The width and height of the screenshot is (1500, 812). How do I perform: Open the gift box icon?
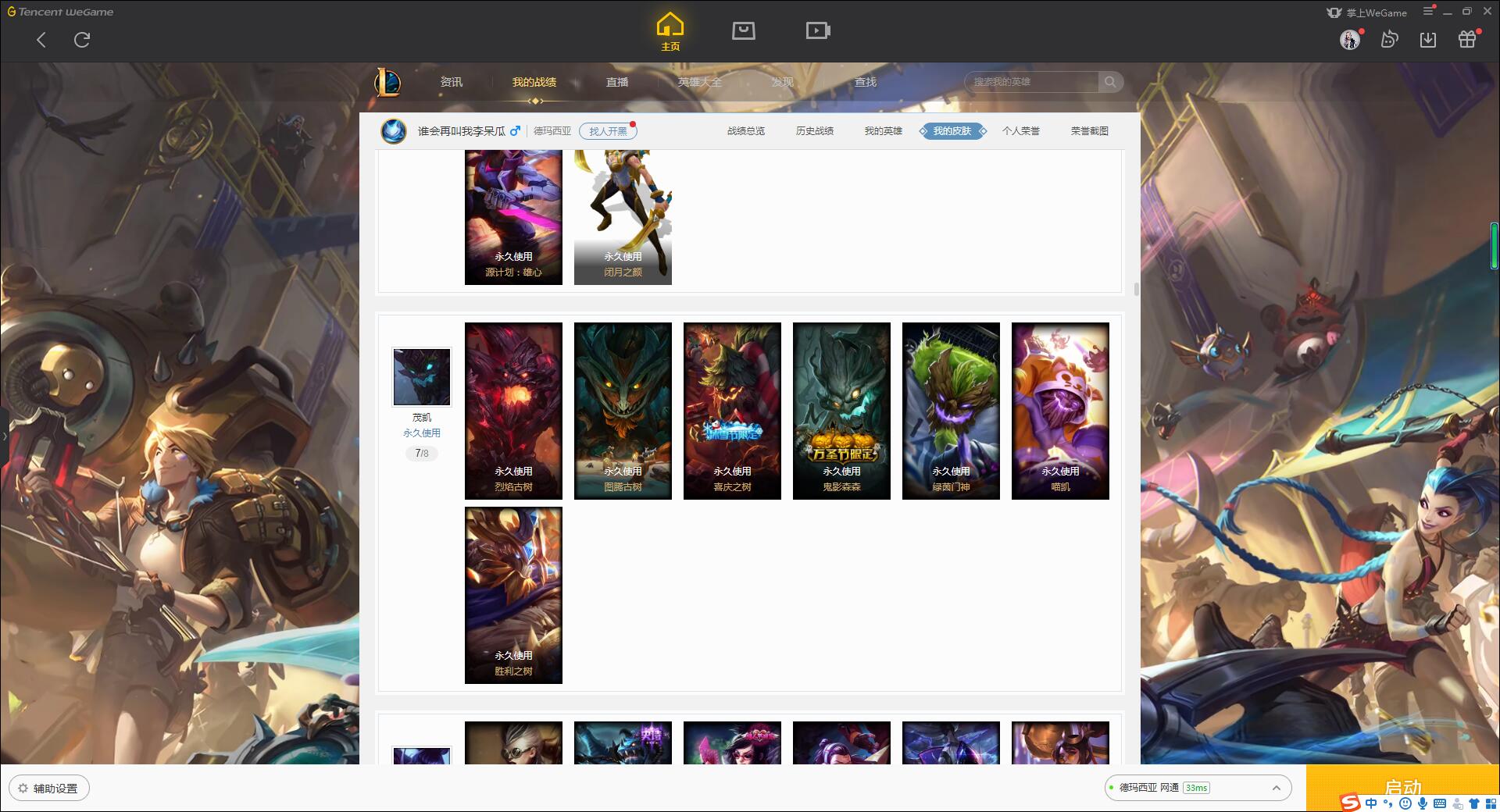click(1466, 39)
